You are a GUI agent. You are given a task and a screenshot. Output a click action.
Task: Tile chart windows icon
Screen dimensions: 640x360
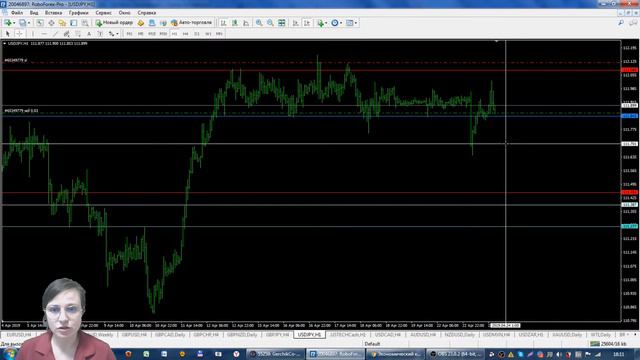pos(282,23)
